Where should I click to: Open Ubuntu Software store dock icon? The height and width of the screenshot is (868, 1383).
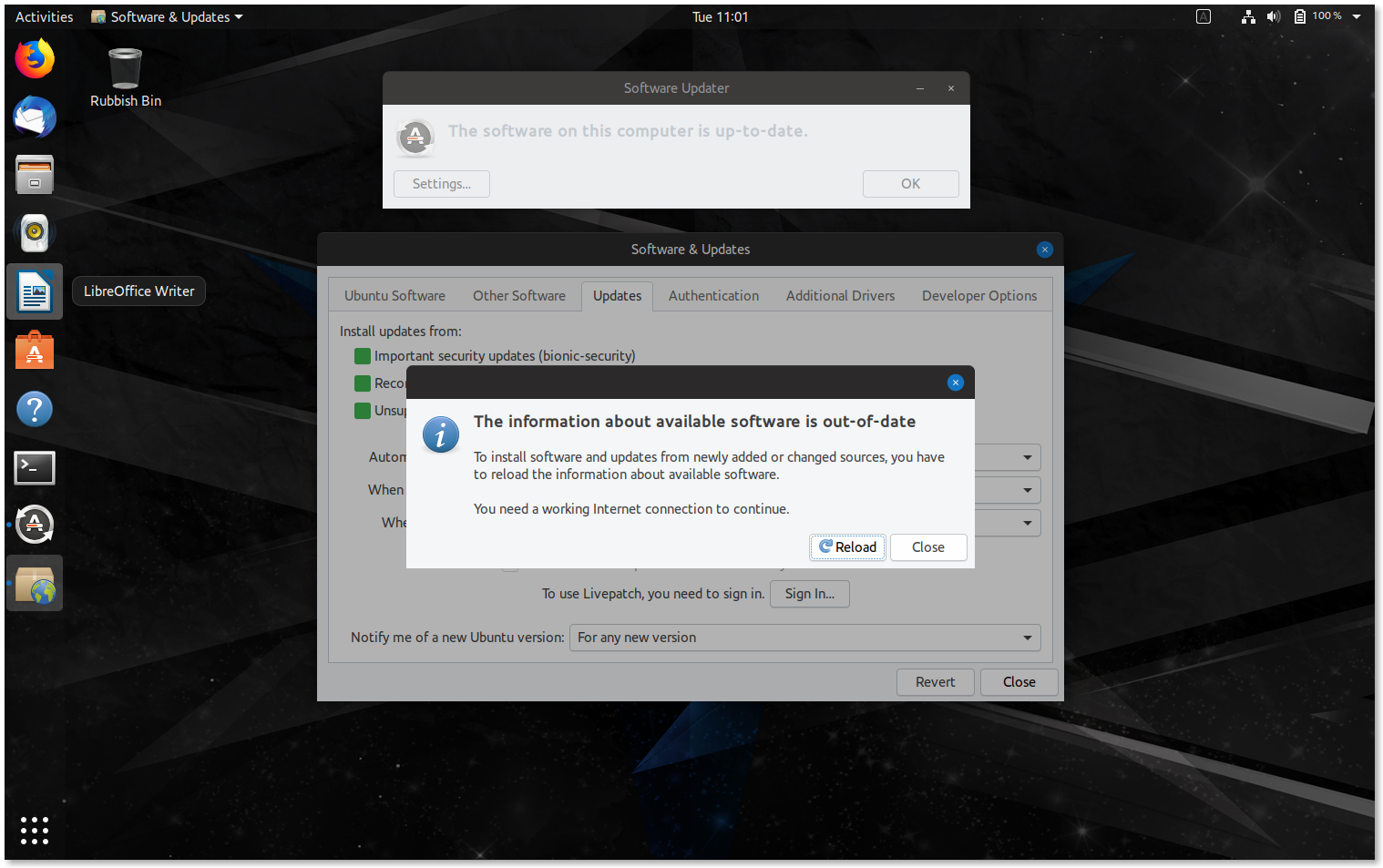35,351
